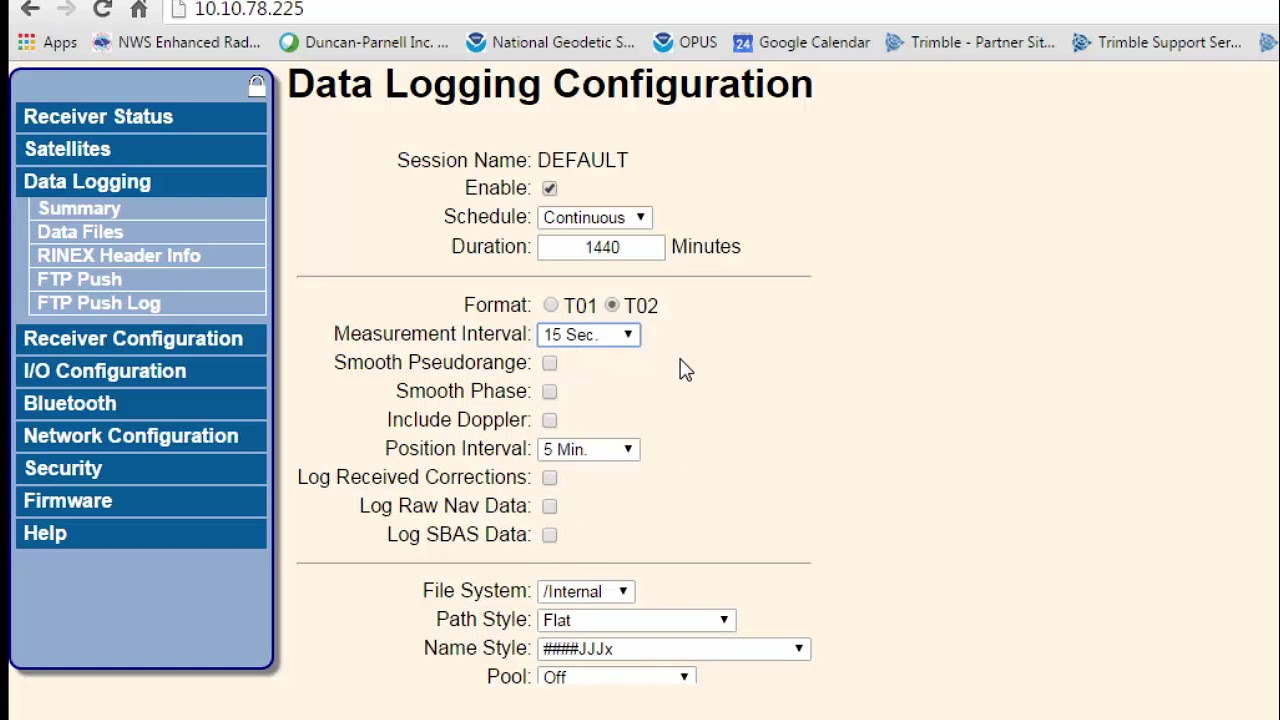Open Name Style dropdown
1280x720 pixels.
click(674, 649)
